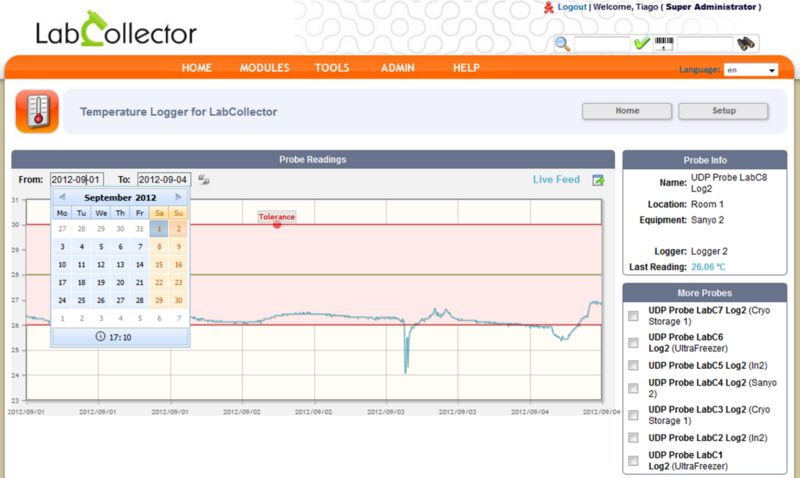
Task: Check UDP Probe LabC2 Log2 checkbox
Action: point(633,438)
